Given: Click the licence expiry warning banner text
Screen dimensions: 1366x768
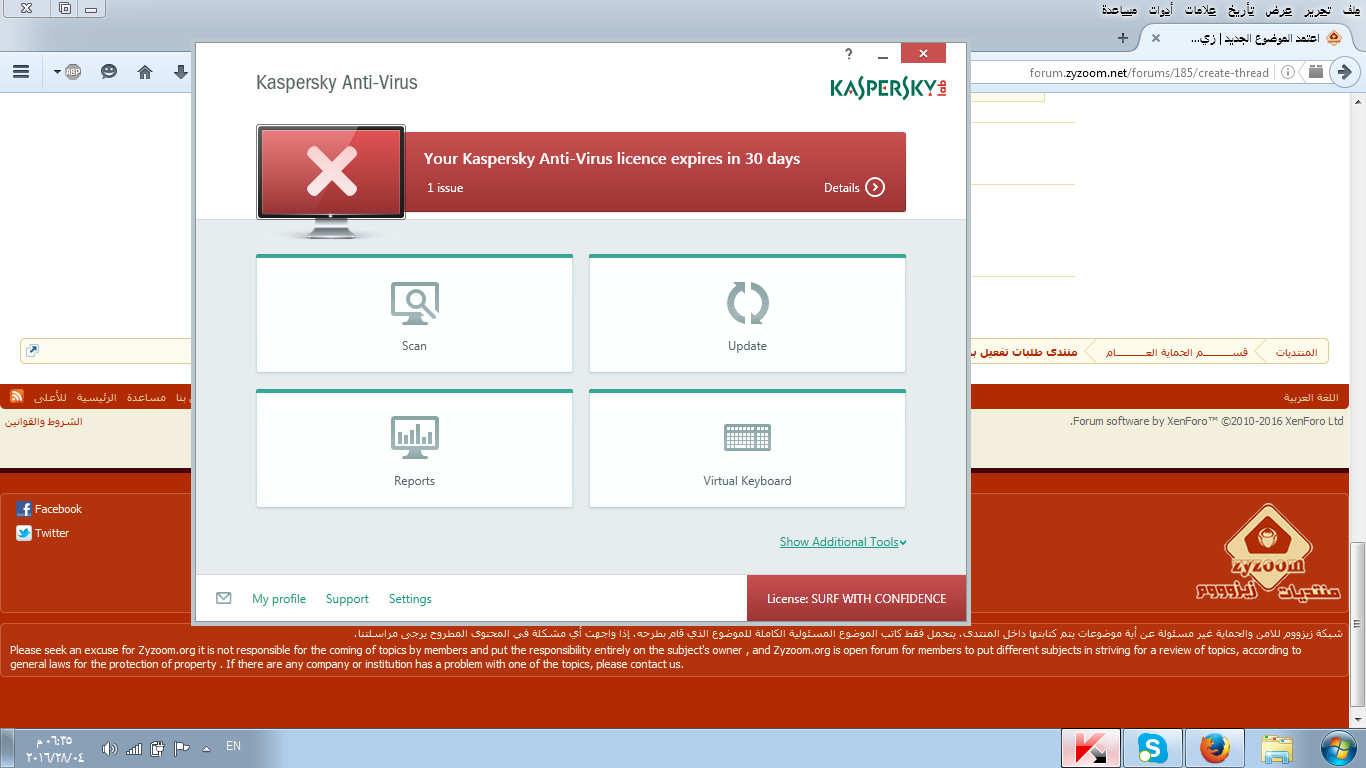Looking at the screenshot, I should [612, 159].
